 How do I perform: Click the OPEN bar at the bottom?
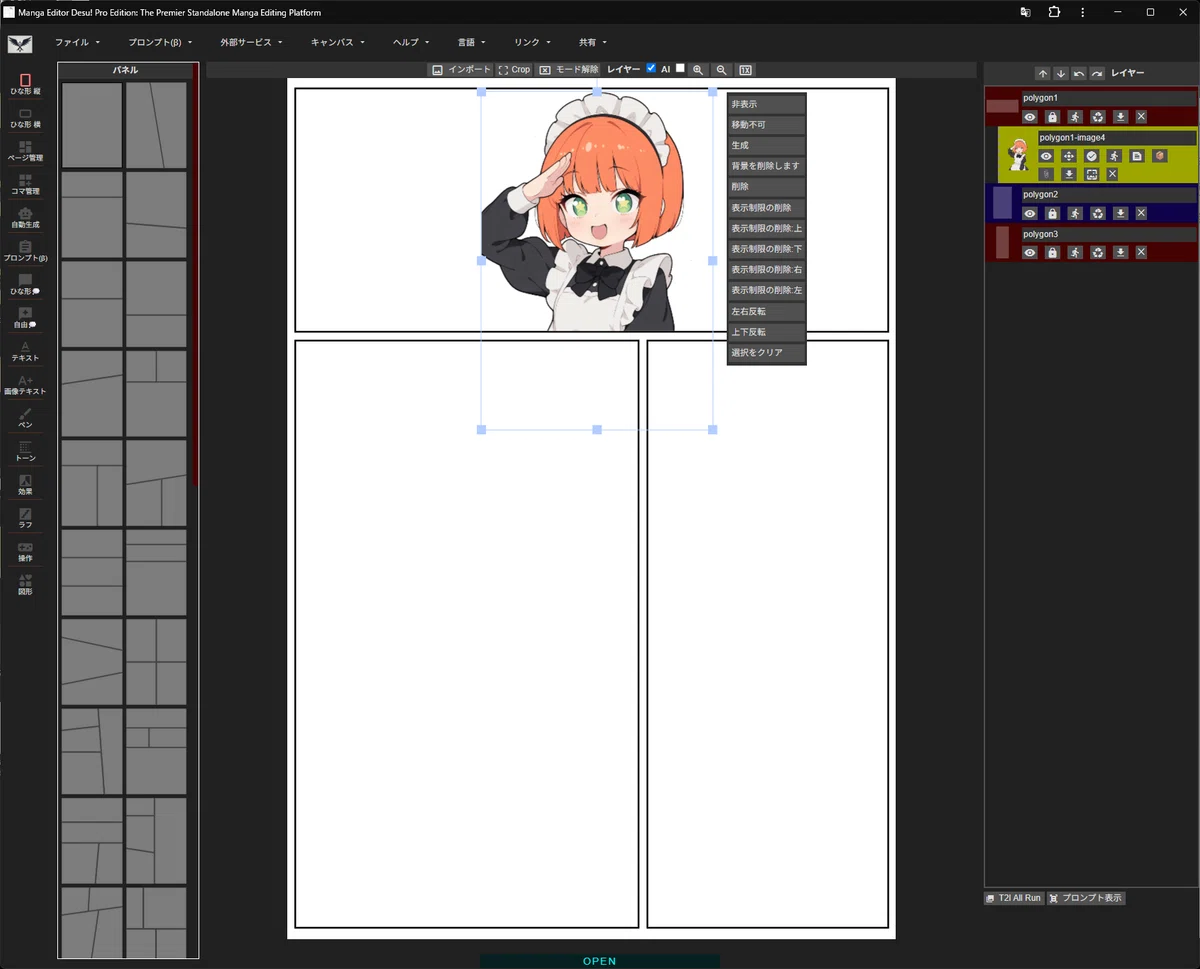(x=600, y=961)
